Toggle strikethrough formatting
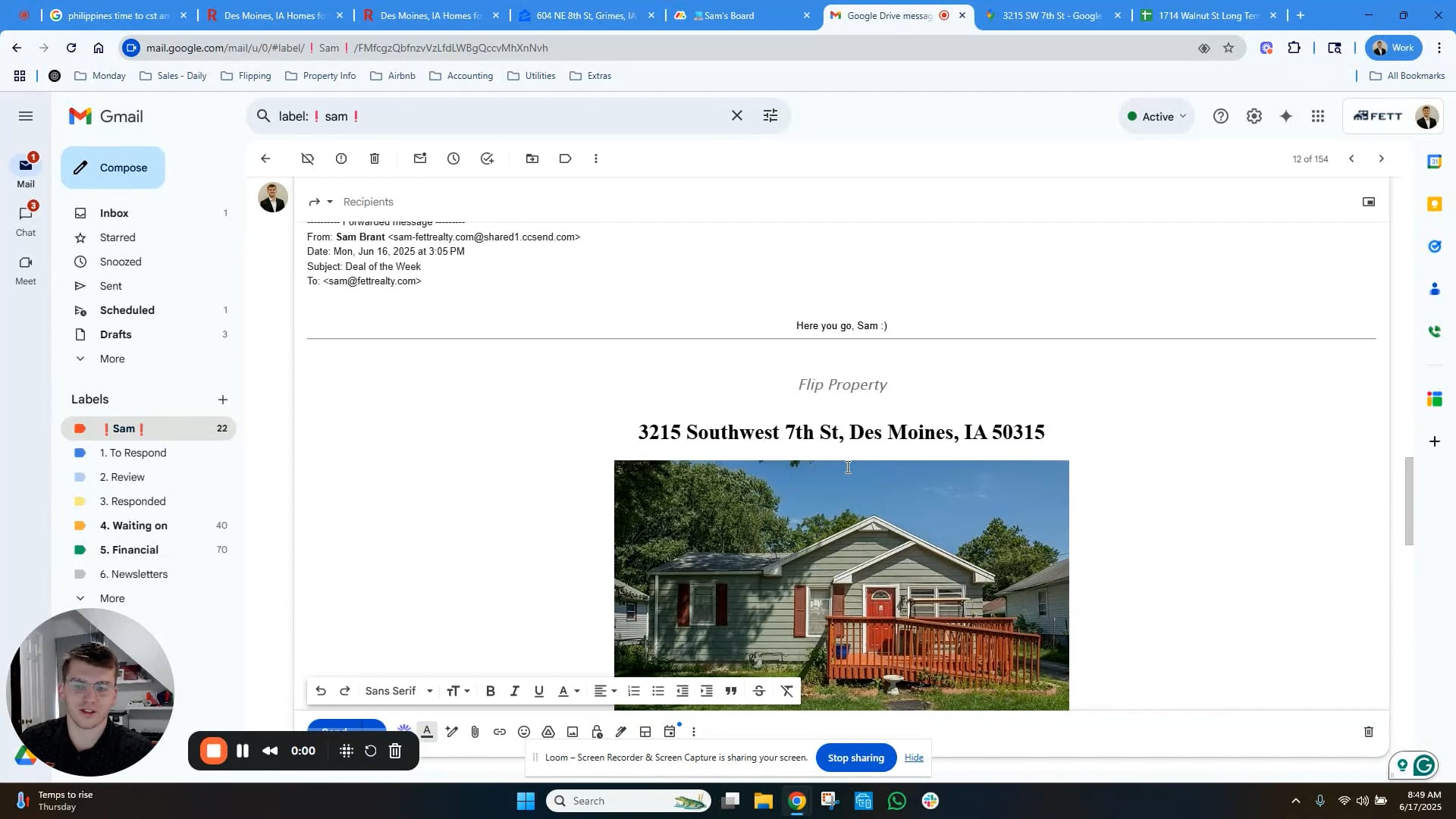1456x819 pixels. click(x=759, y=691)
